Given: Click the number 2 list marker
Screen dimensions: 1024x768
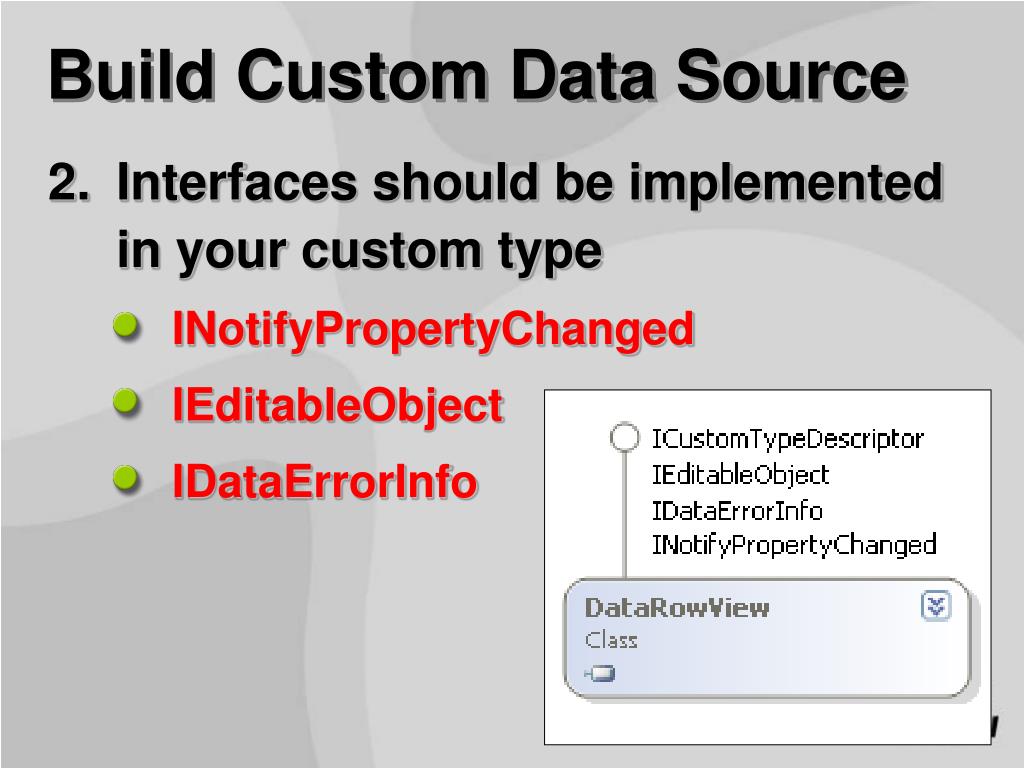Looking at the screenshot, I should (66, 184).
